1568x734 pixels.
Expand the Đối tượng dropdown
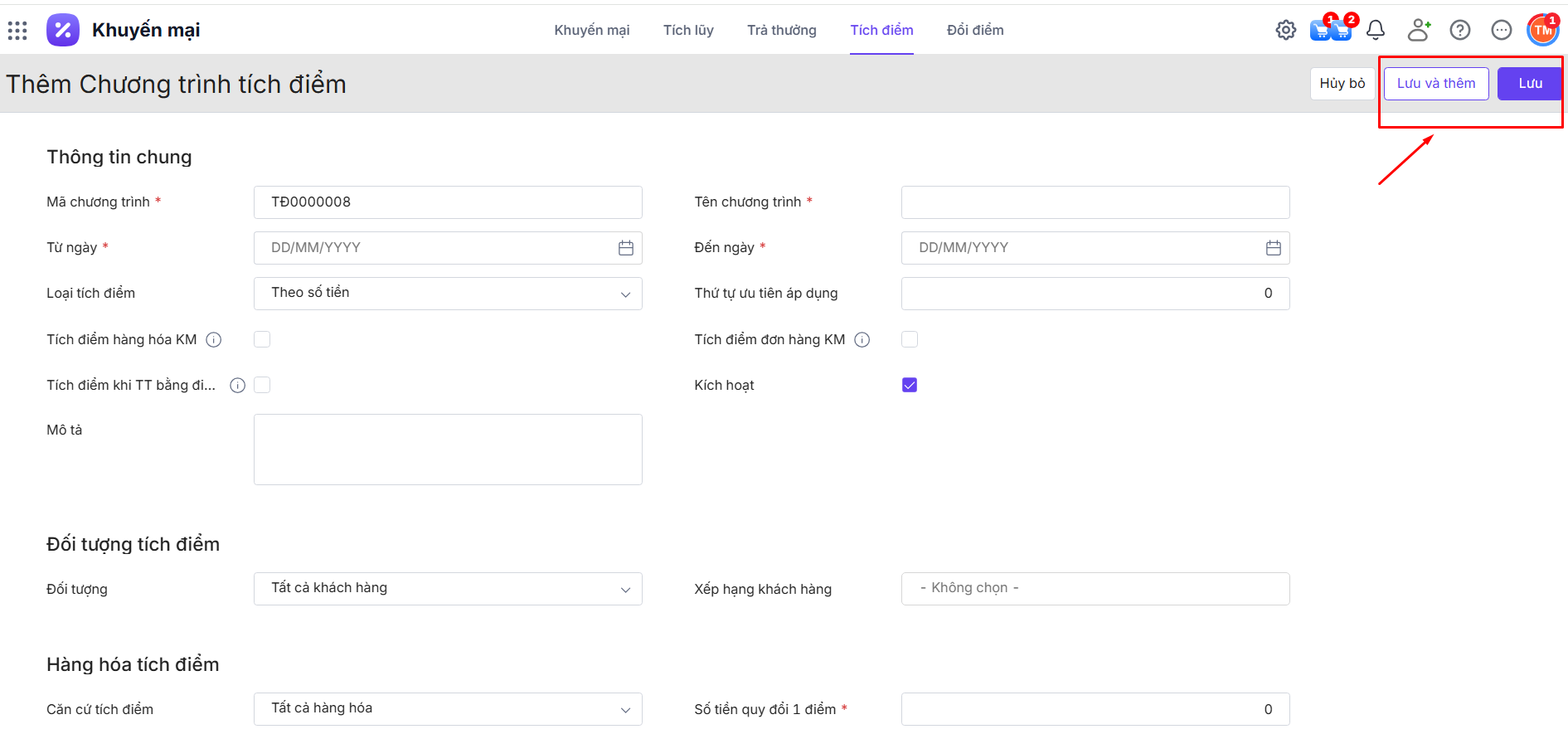click(x=448, y=589)
